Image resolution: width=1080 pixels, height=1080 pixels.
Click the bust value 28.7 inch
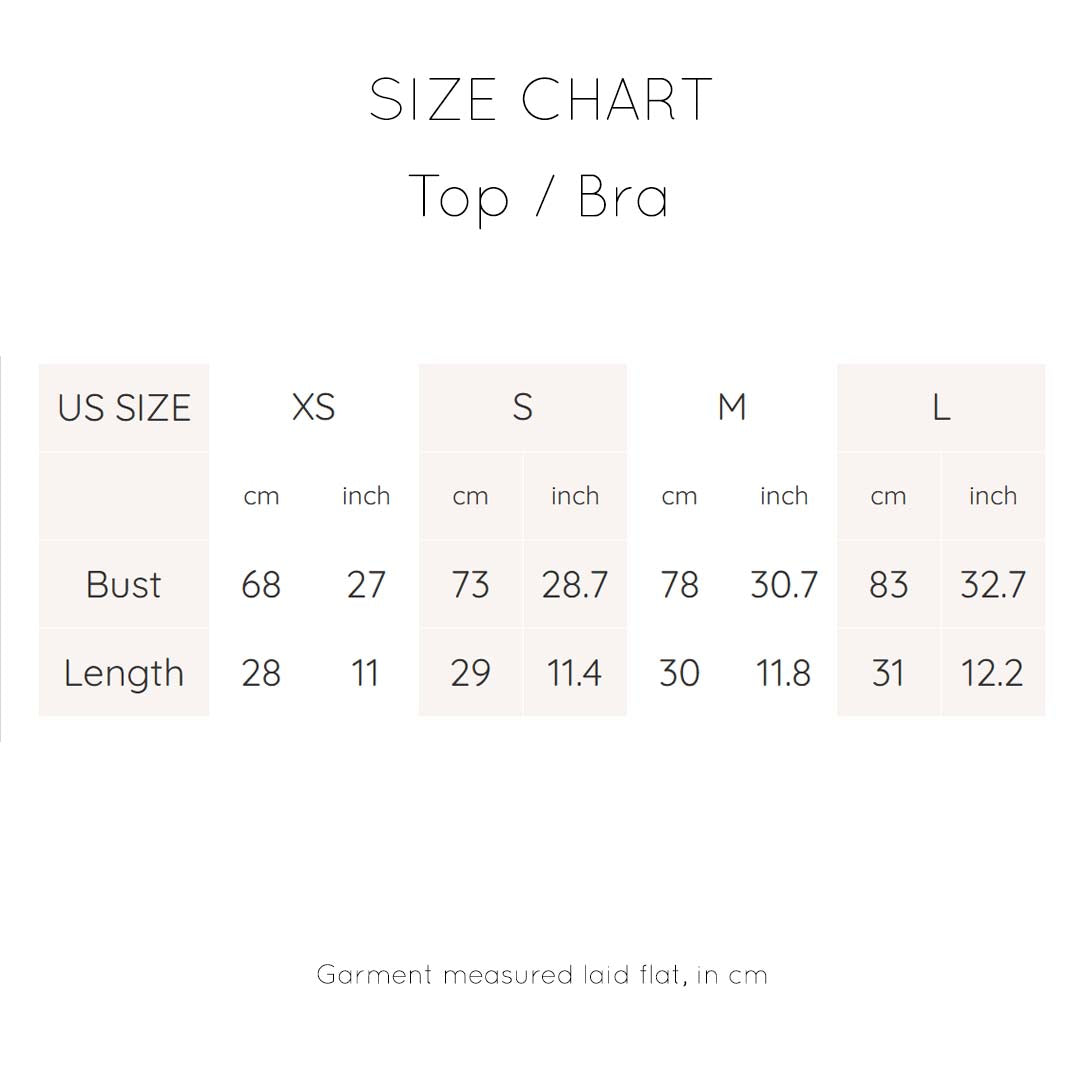tap(575, 585)
